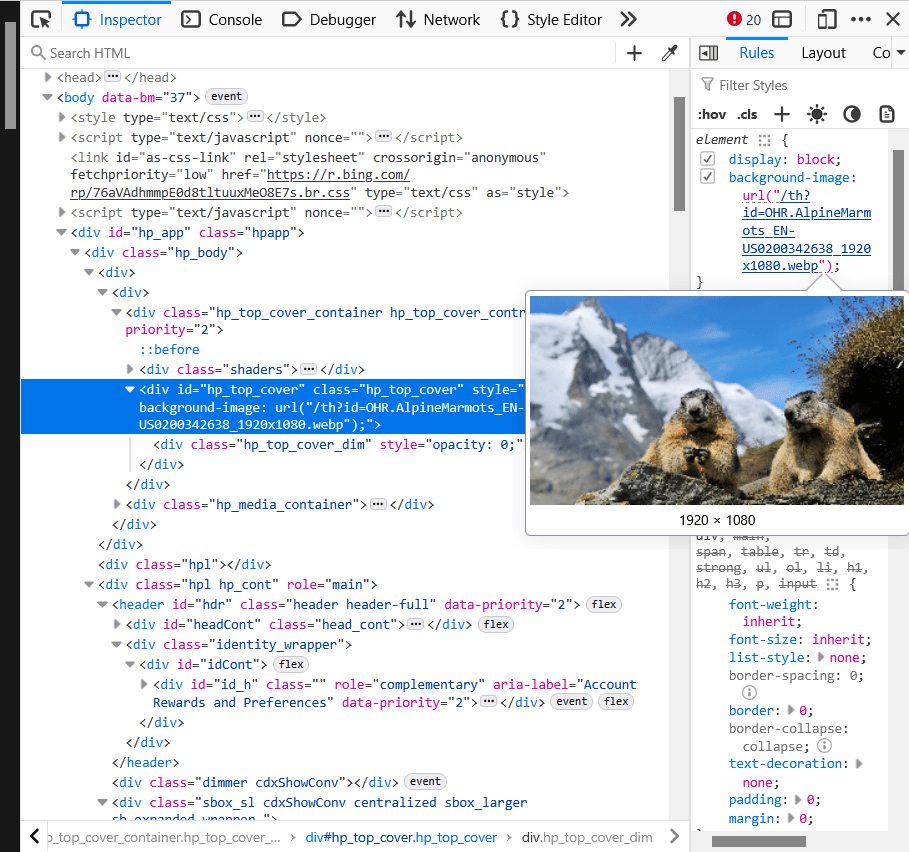Viewport: 909px width, 852px height.
Task: Expand the head element node
Action: tap(48, 77)
